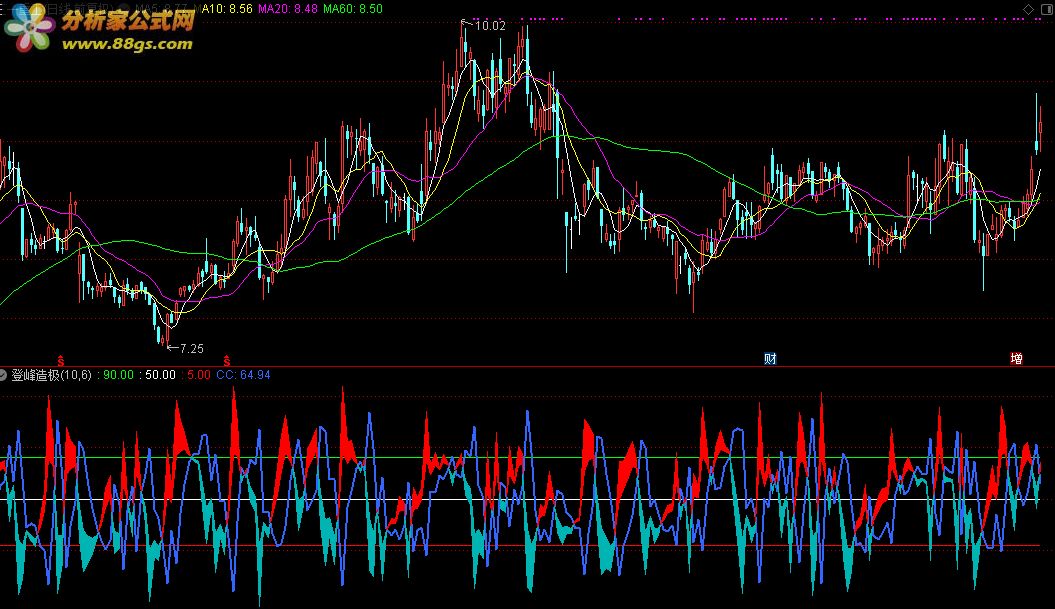
Task: Click the blue CC: 64.94 value
Action: click(244, 375)
